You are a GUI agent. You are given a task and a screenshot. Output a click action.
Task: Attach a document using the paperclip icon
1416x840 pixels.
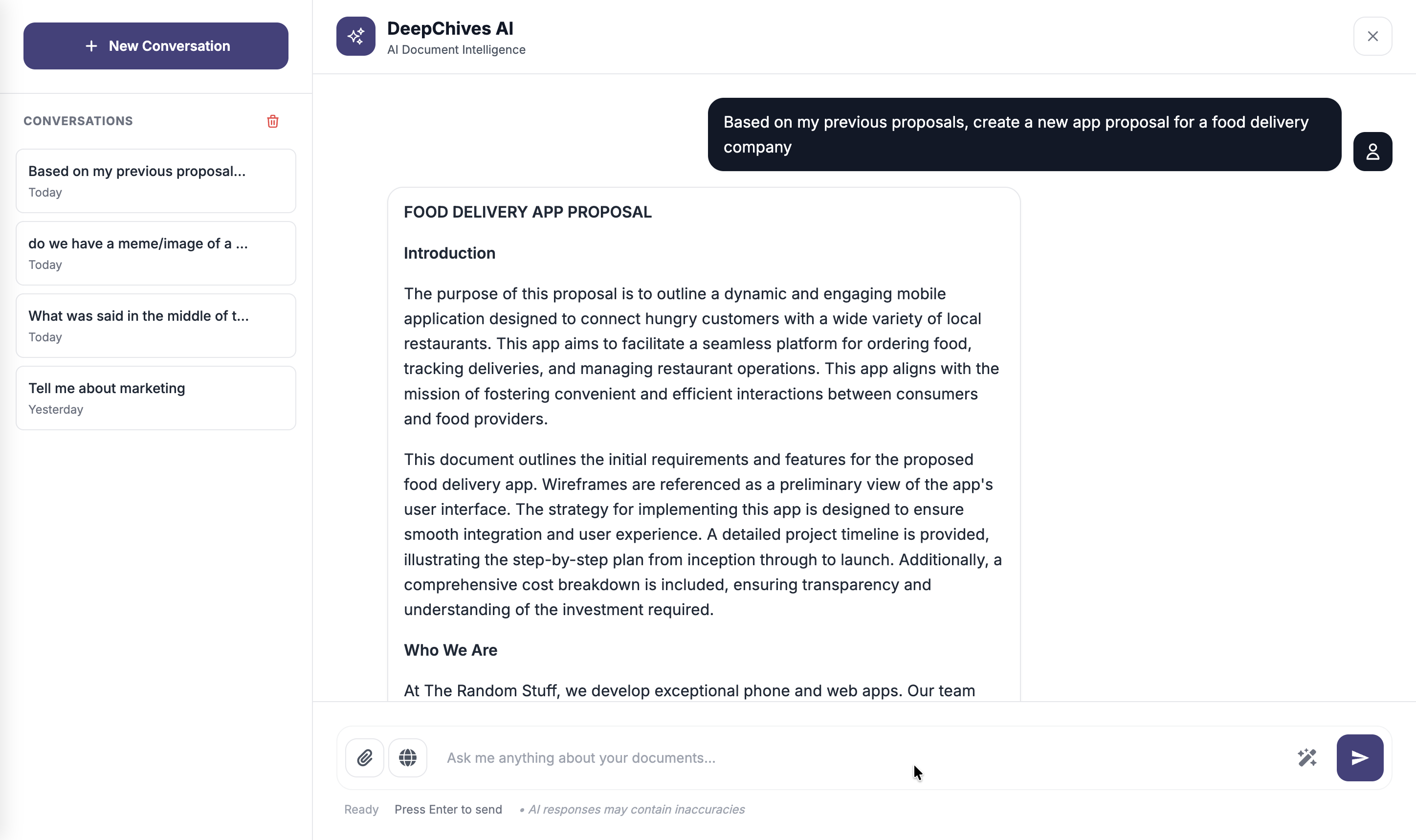point(364,757)
